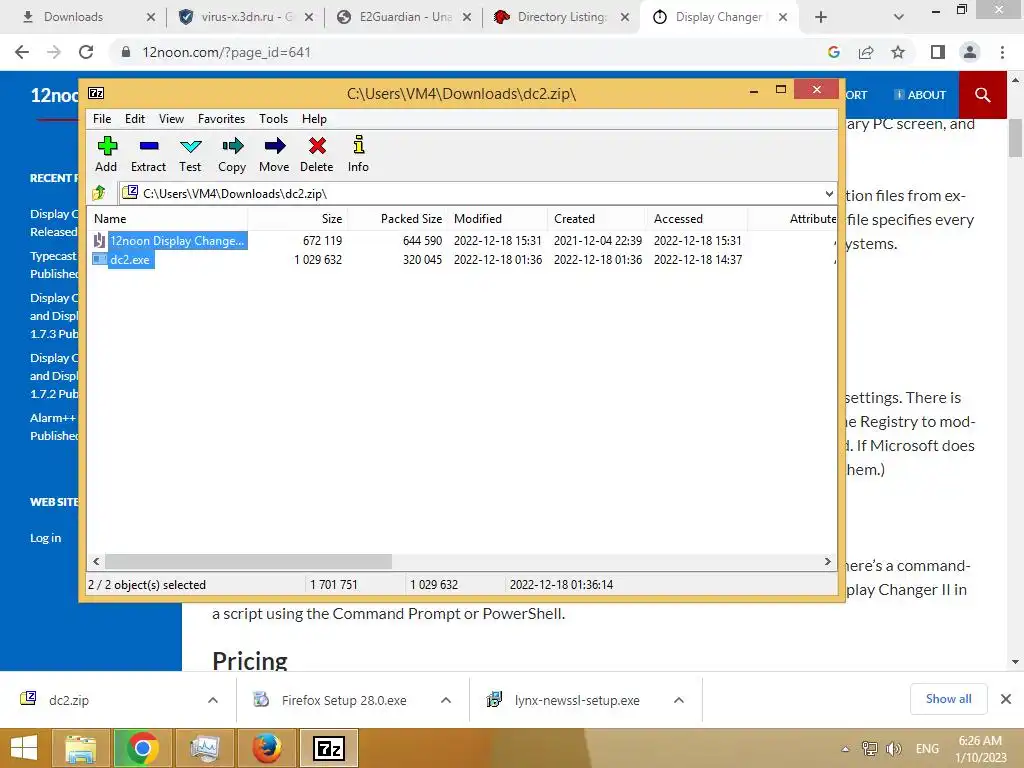Click the Log in link
The height and width of the screenshot is (768, 1024).
(x=46, y=538)
